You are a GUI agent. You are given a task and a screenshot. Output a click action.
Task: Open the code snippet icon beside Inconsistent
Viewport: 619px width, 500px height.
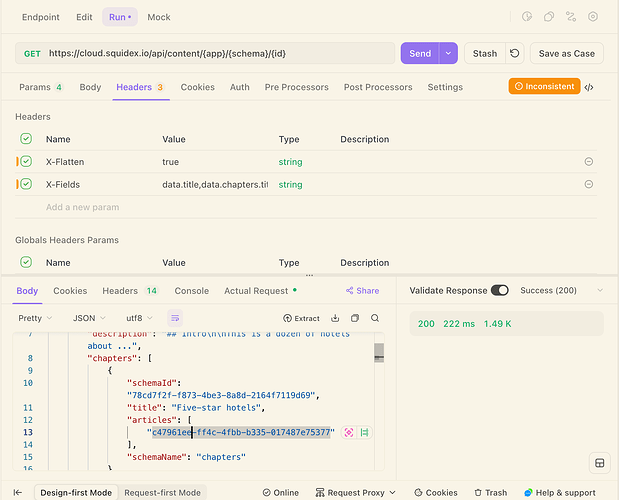pos(589,87)
